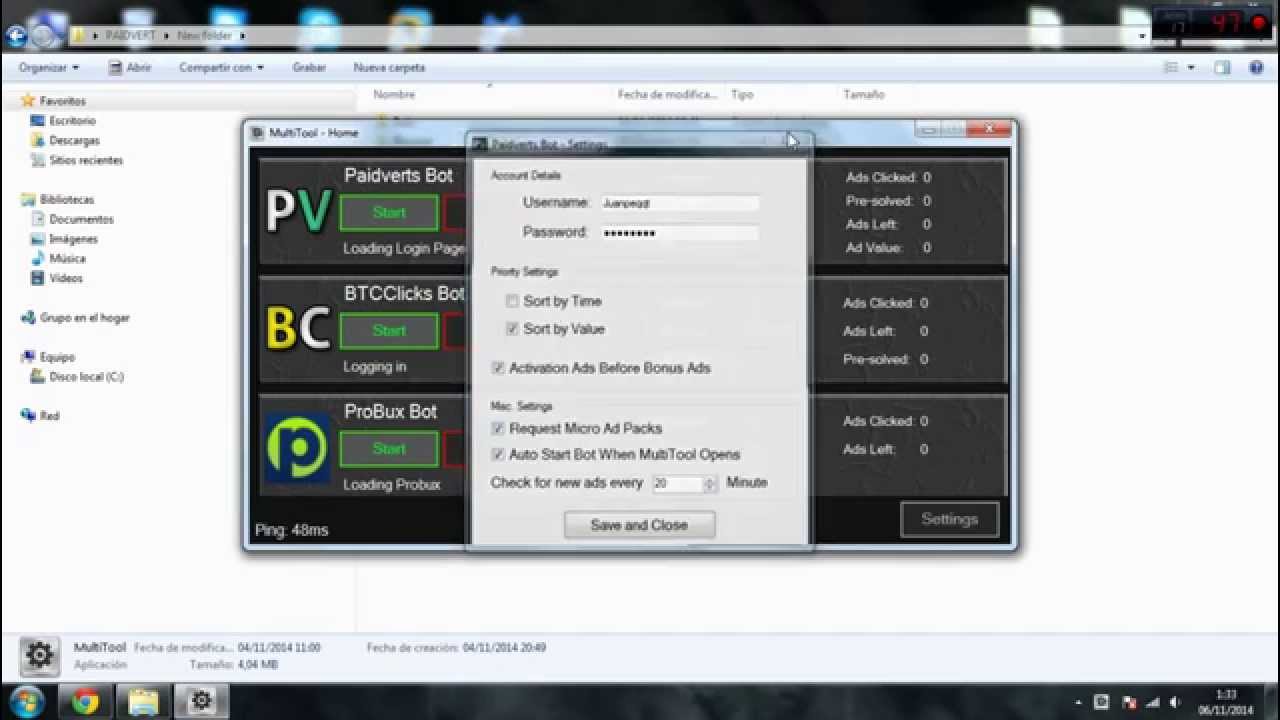Focus the Username input field
1280x720 pixels.
679,202
